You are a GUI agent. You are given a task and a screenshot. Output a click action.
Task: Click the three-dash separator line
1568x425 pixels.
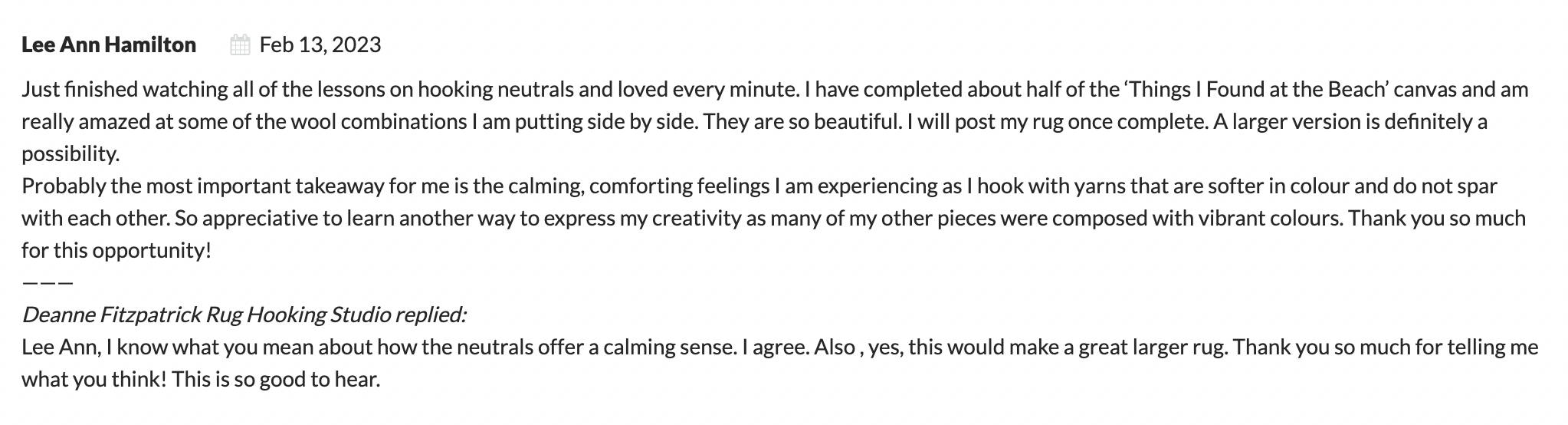tap(48, 282)
